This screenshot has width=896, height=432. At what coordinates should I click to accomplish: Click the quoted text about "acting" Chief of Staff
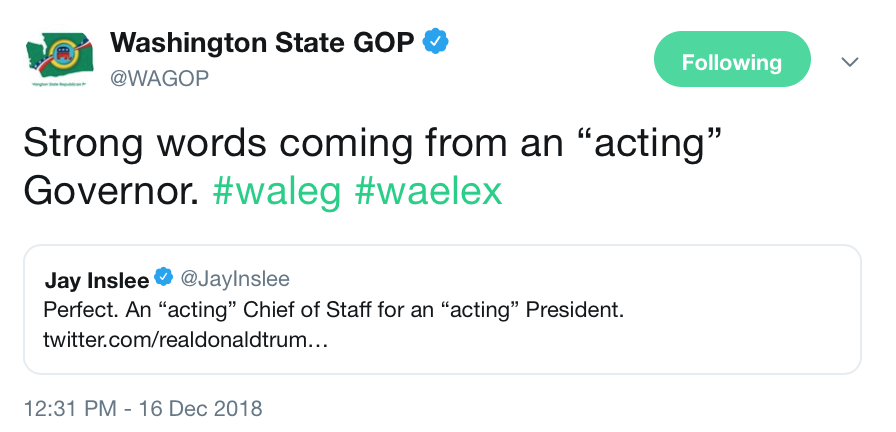click(333, 310)
